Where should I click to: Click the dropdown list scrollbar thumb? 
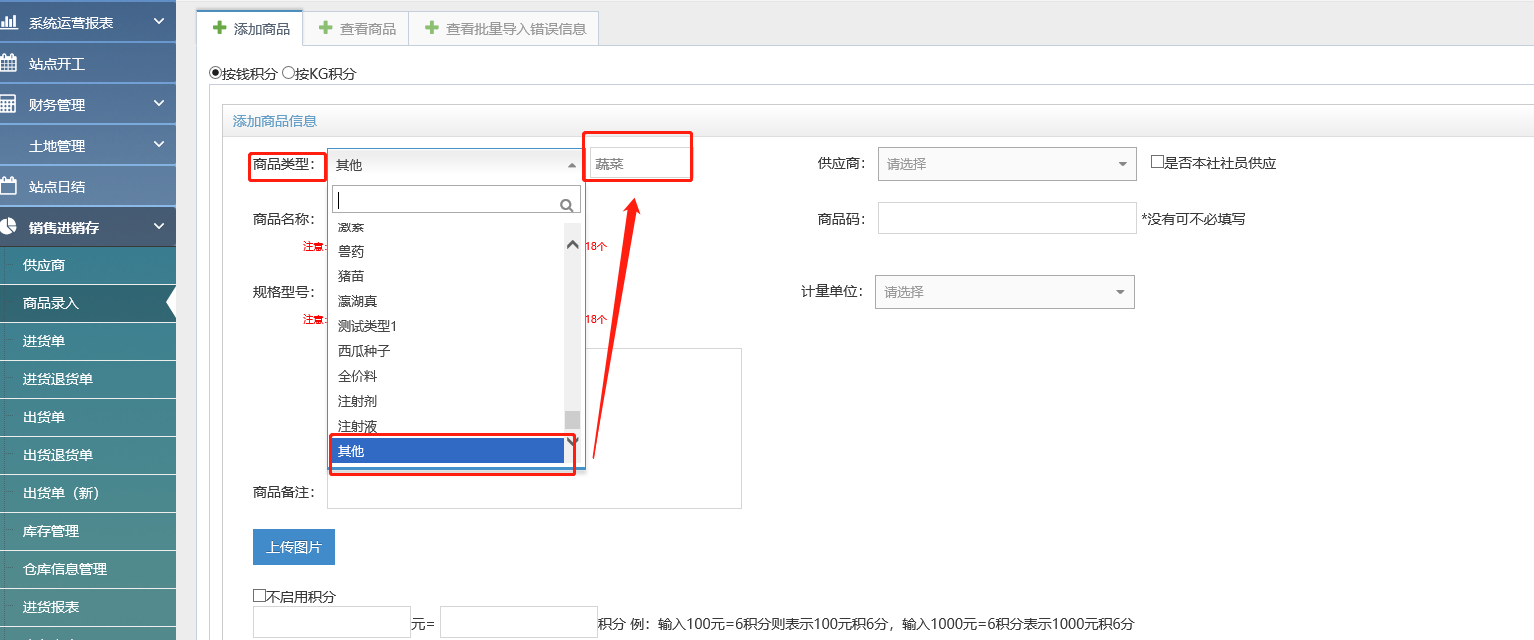point(572,419)
